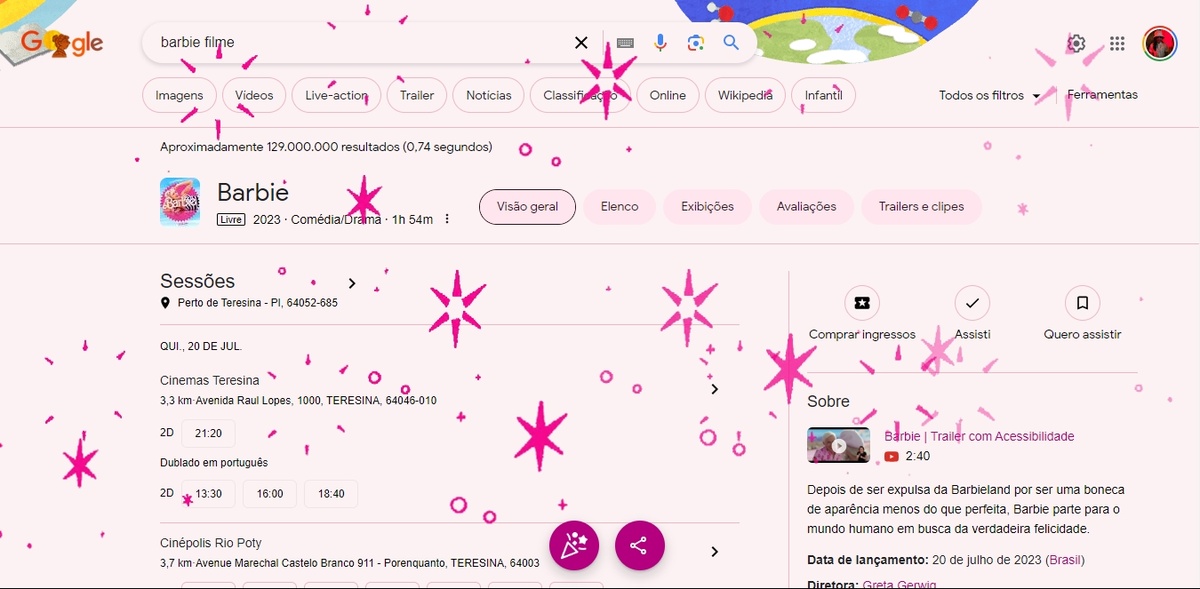Viewport: 1200px width, 589px height.
Task: Select the Wikipedia filter chip
Action: coord(745,95)
